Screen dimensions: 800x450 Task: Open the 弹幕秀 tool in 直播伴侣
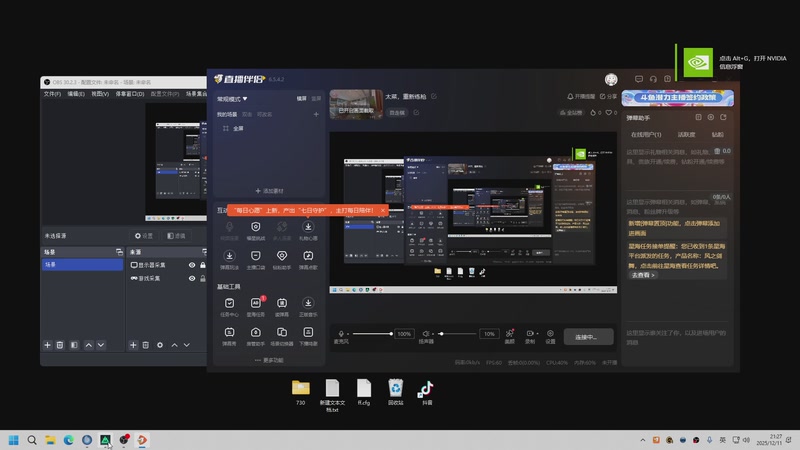click(x=229, y=336)
